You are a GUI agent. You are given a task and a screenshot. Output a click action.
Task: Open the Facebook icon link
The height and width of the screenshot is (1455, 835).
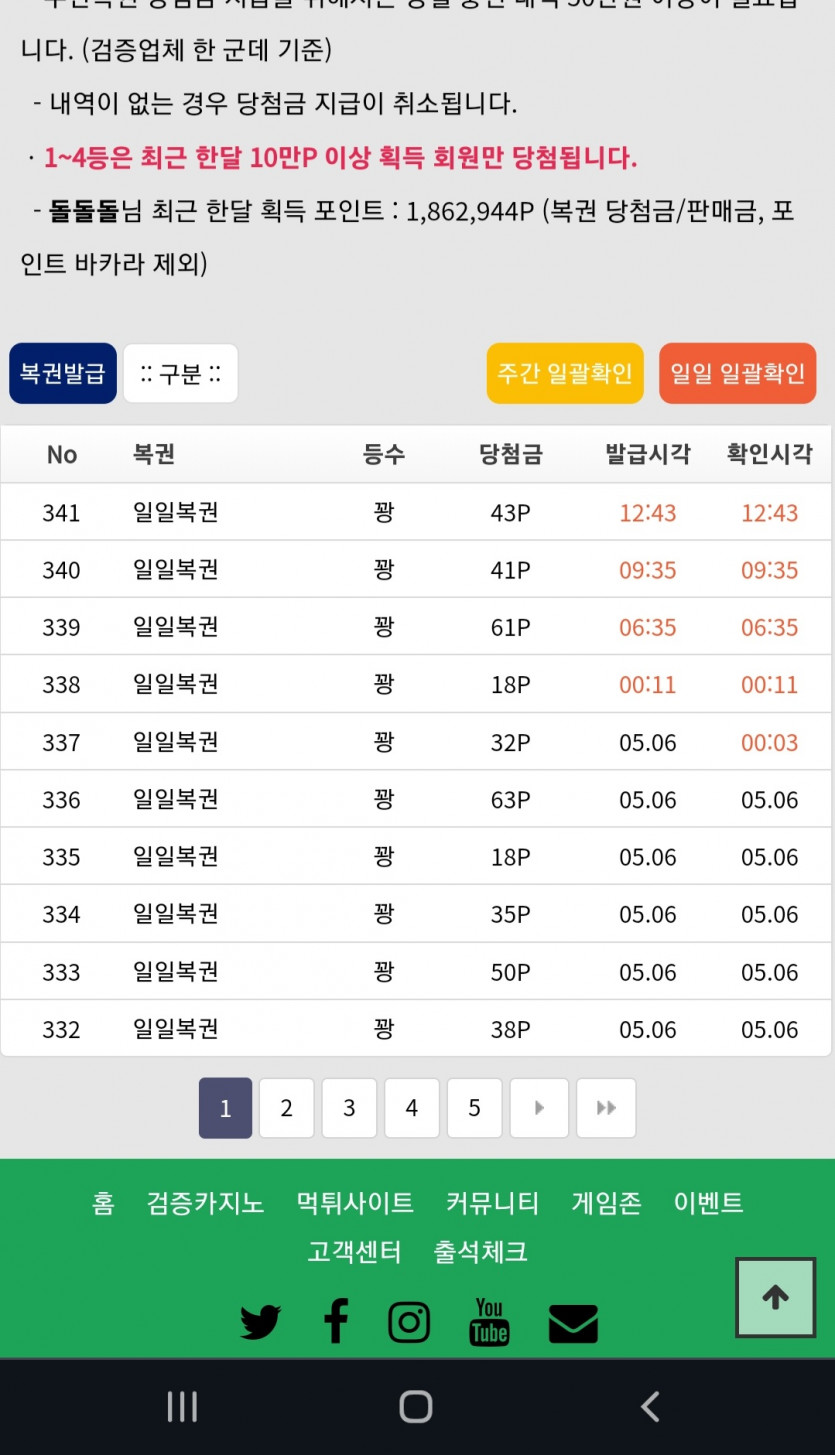pos(336,1321)
